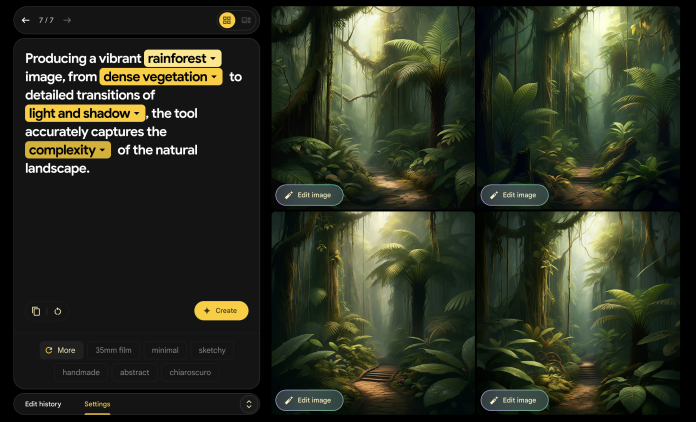Reset the prompt with the restart icon
This screenshot has height=422, width=696.
coord(58,311)
